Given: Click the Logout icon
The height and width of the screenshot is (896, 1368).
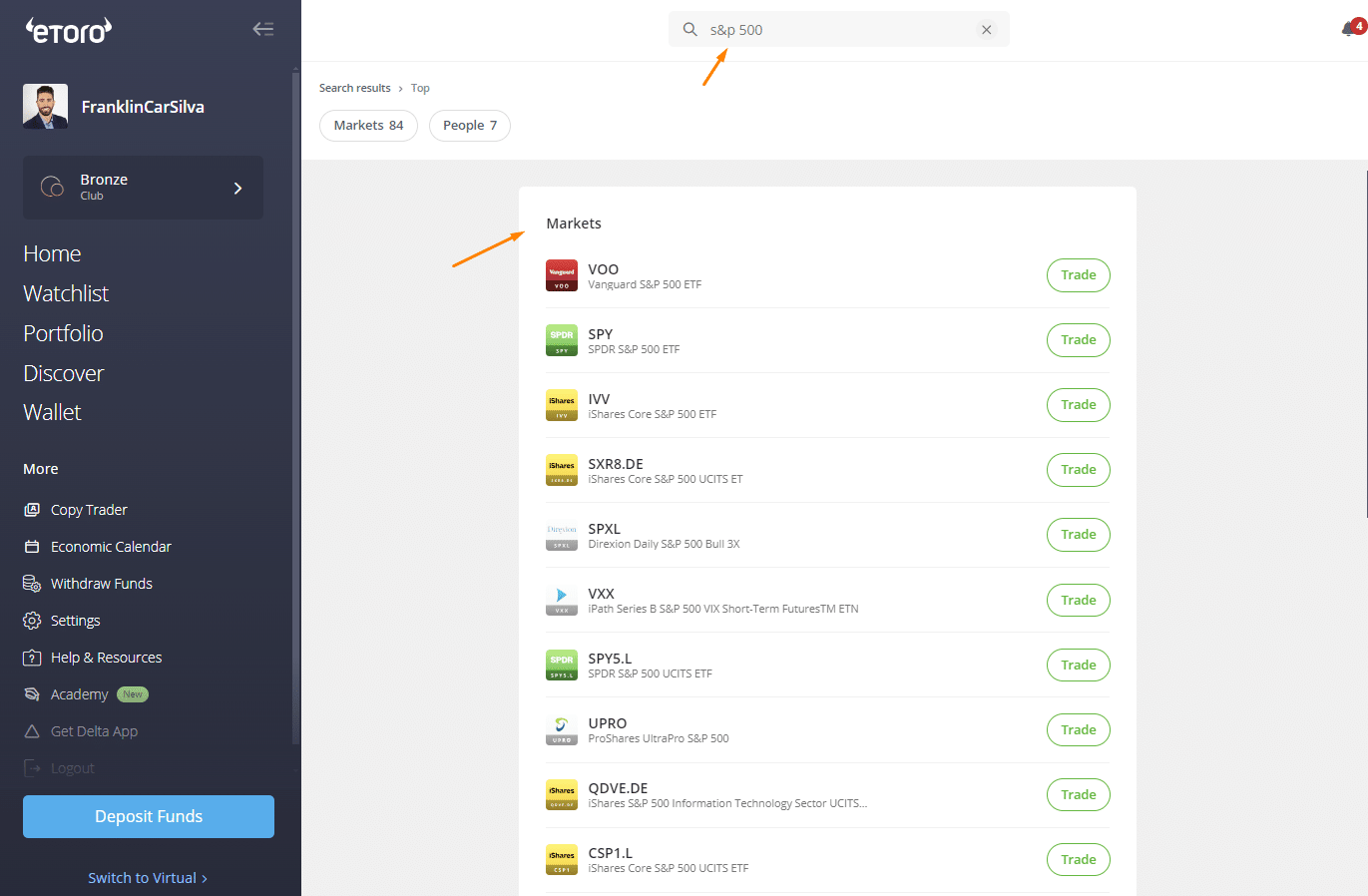Looking at the screenshot, I should click(32, 768).
